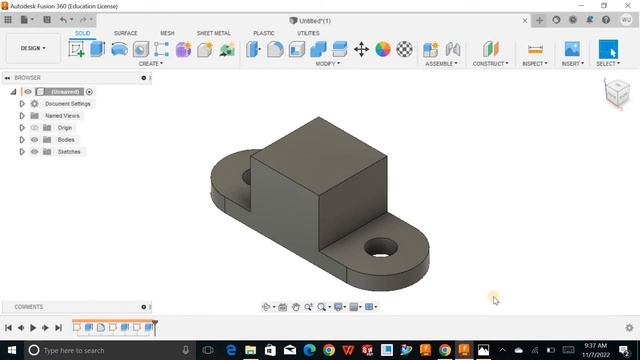Expand the INSPECT menu
640x360 pixels.
[x=535, y=64]
